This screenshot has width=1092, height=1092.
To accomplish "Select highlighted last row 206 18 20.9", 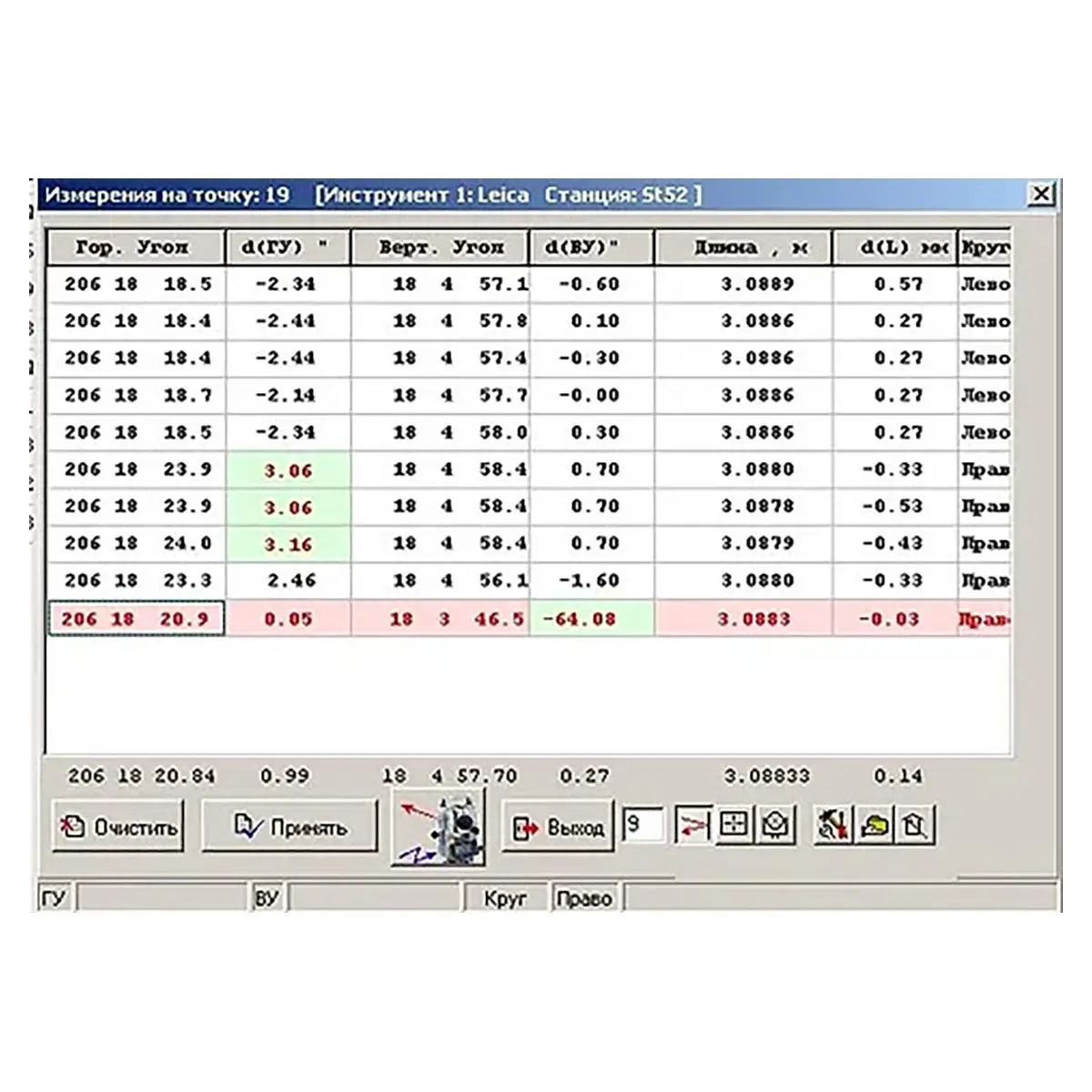I will pos(136,619).
